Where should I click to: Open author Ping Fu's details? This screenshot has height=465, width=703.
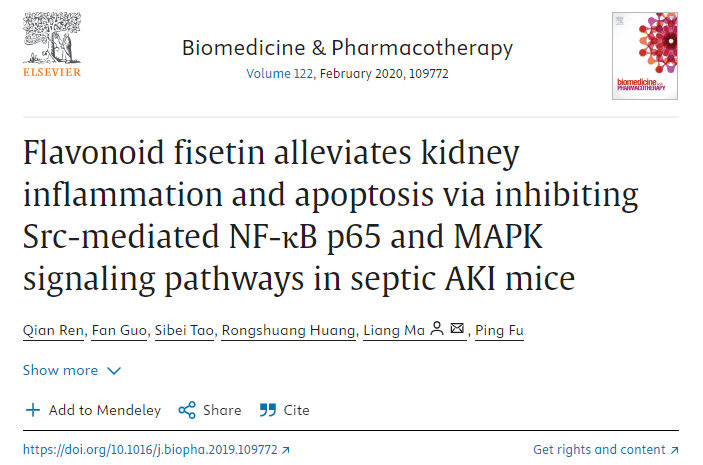coord(499,330)
